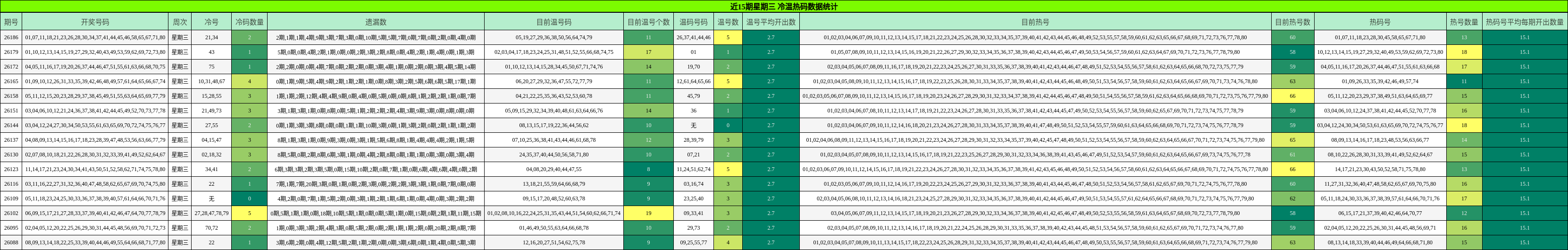Image resolution: width=1568 pixels, height=250 pixels.
Task: Select period cell 26130
Action: coord(11,154)
